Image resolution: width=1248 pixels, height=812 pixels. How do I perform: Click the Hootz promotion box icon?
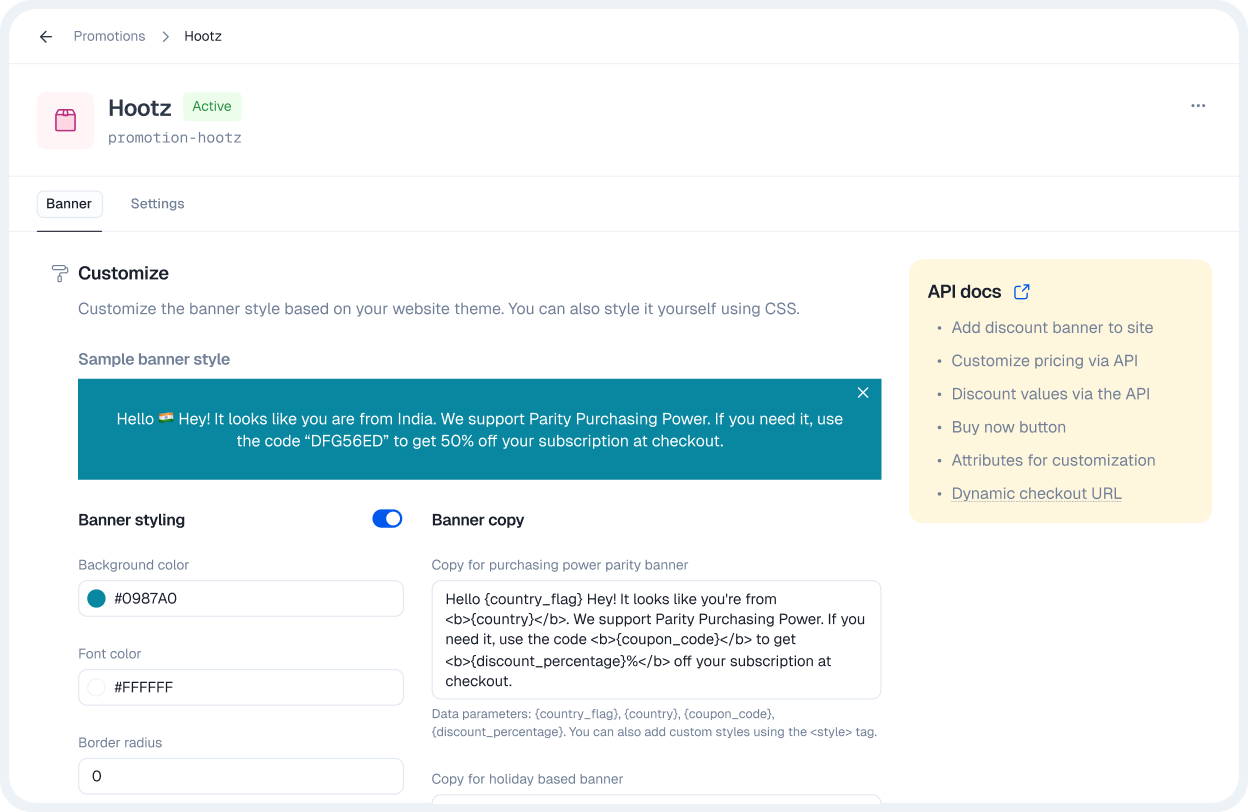pos(66,121)
